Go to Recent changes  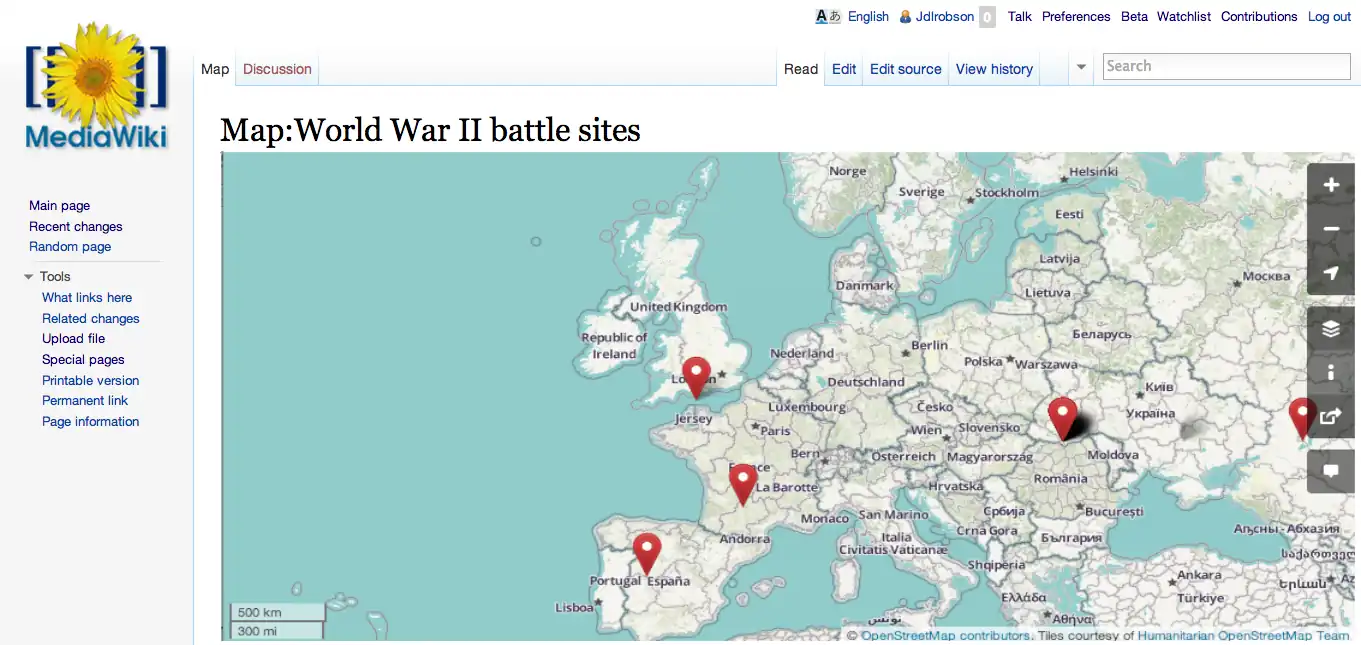click(76, 226)
